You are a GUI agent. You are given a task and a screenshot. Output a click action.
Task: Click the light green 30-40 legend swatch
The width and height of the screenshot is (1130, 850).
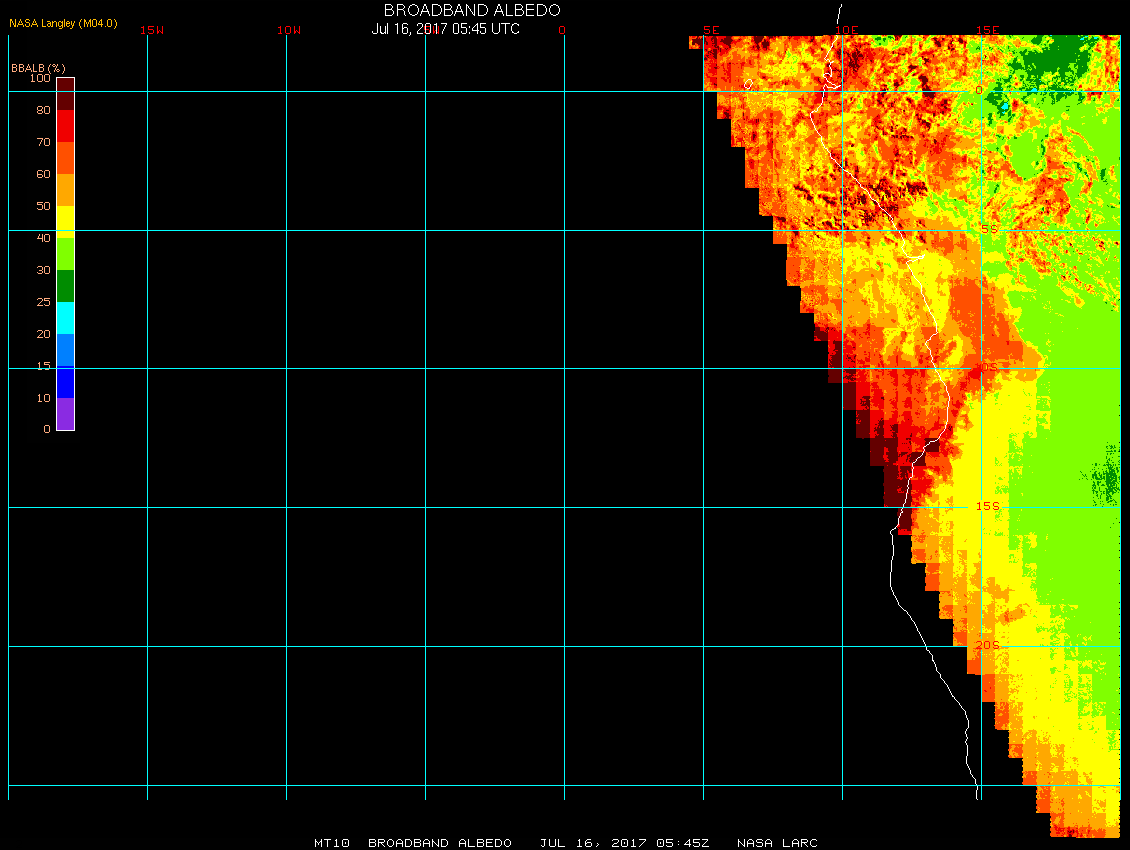(x=66, y=254)
